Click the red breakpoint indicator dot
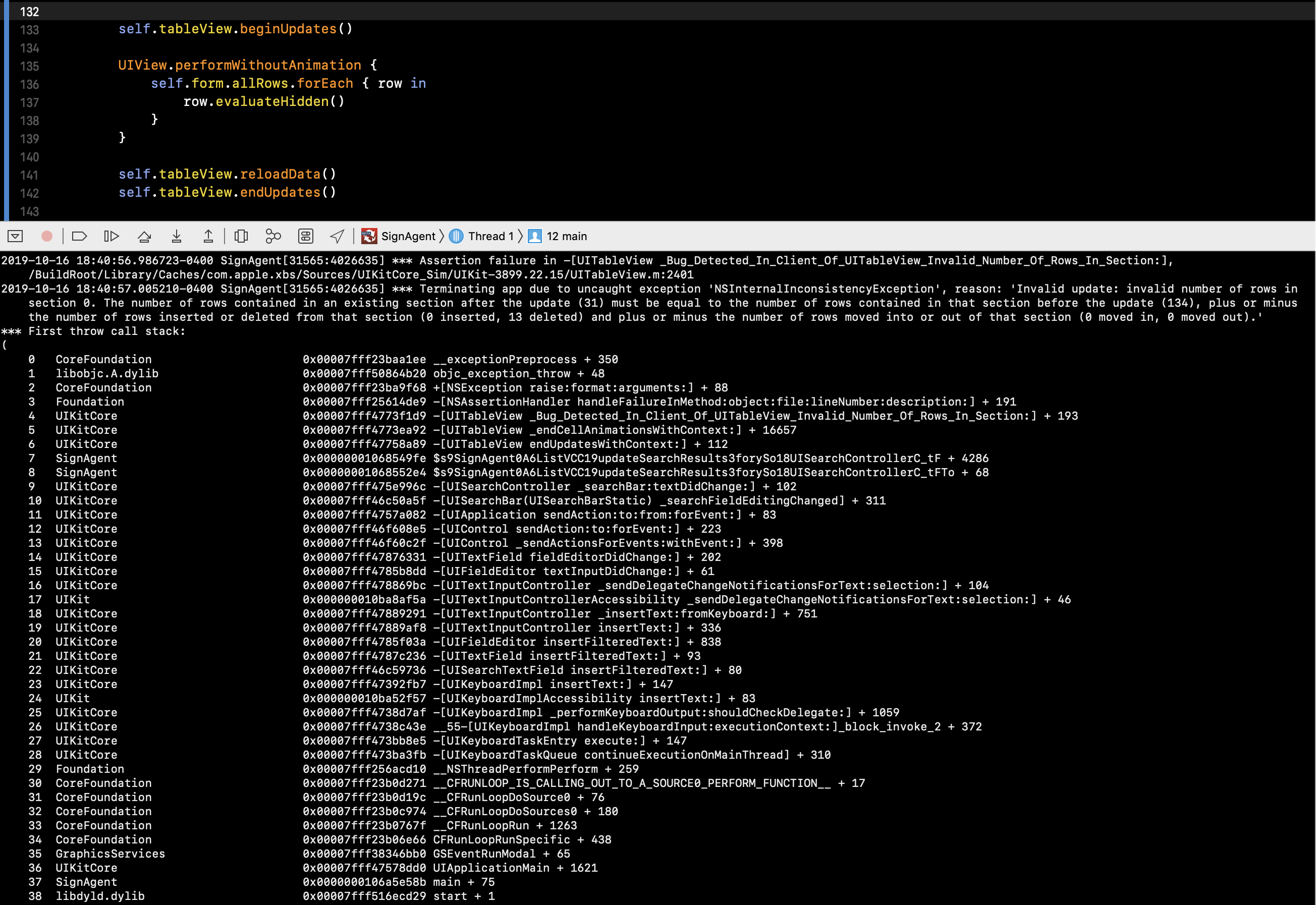1316x905 pixels. point(47,236)
